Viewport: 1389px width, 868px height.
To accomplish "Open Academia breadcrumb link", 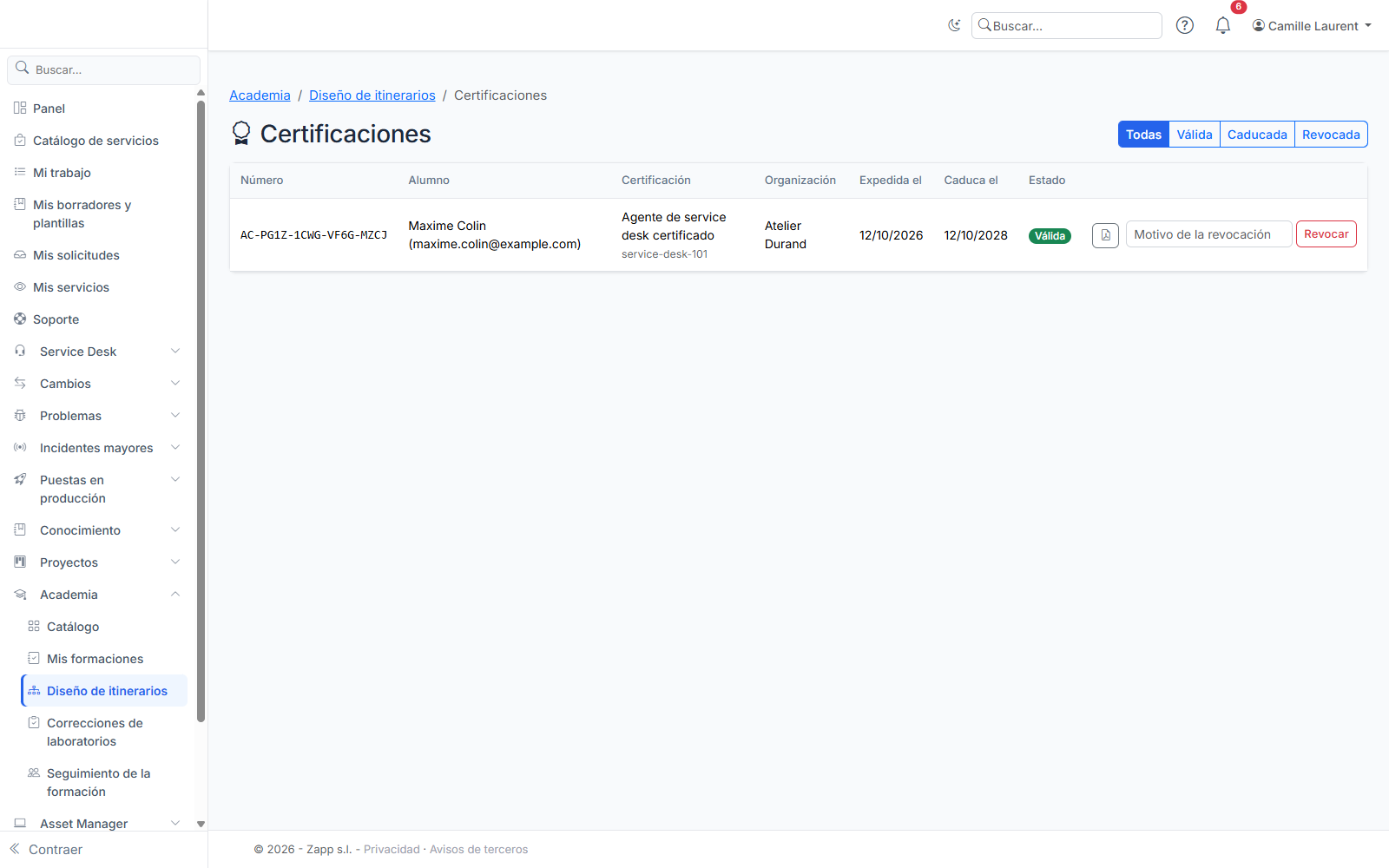I will (260, 95).
